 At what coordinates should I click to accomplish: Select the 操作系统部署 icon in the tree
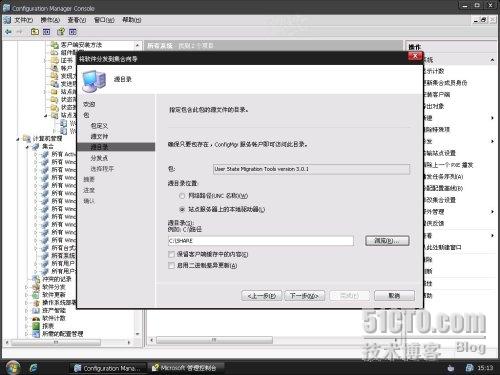click(36, 303)
